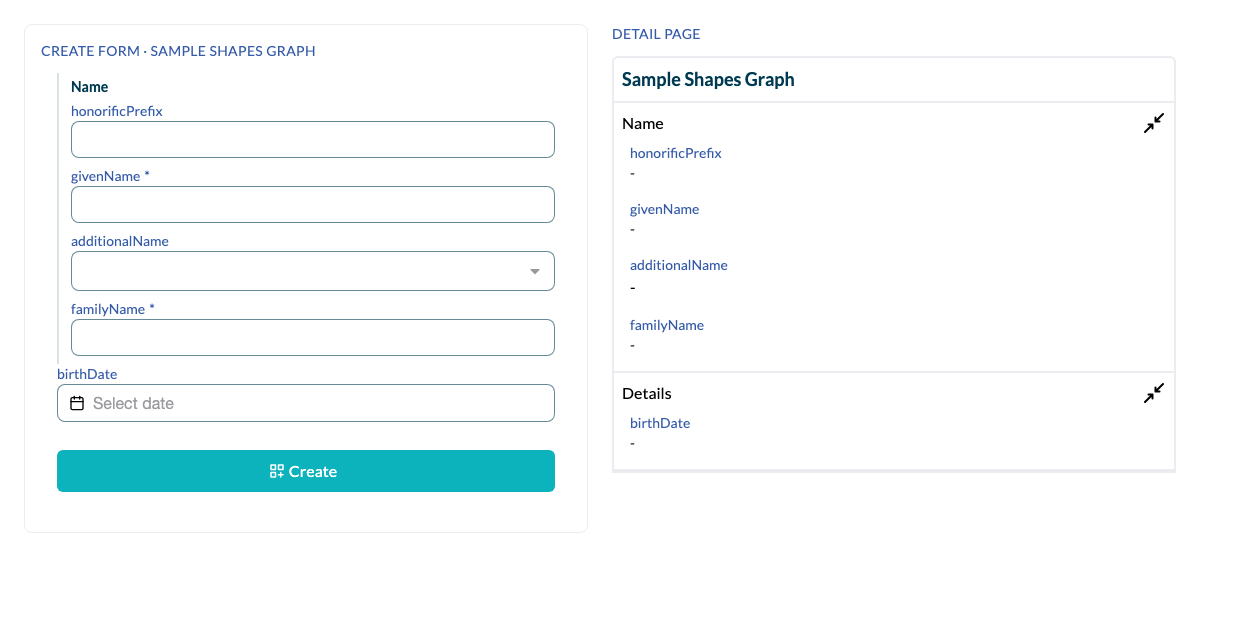The image size is (1240, 620).
Task: Click the familyName label in detail page
Action: (x=667, y=325)
